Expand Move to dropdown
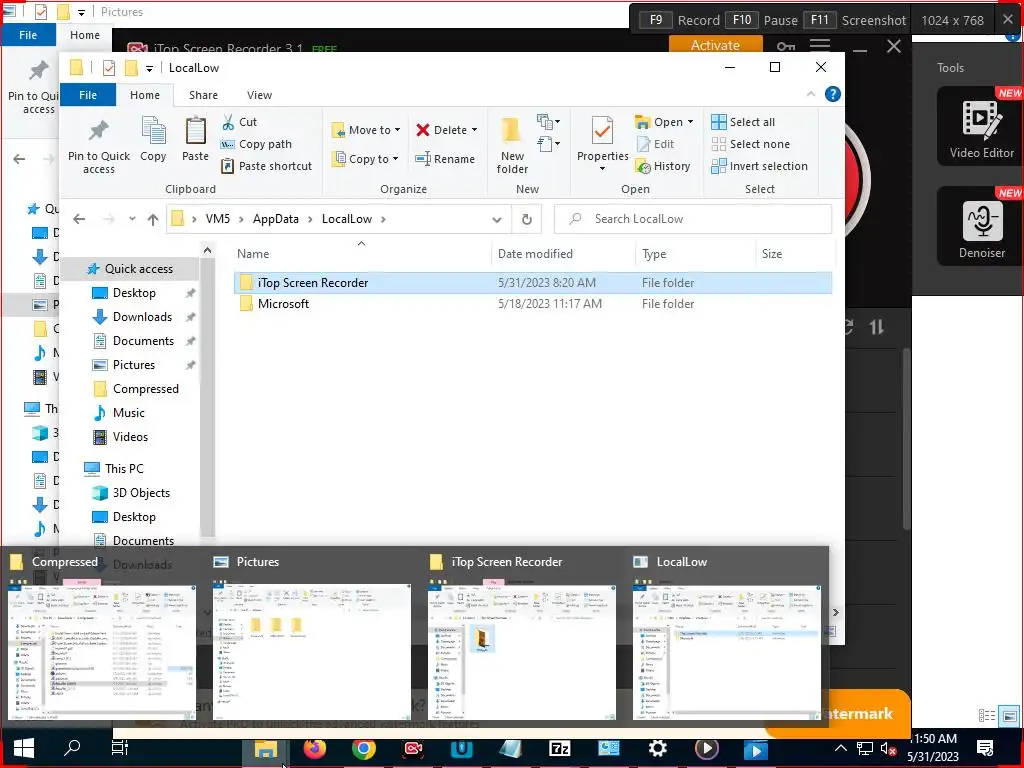Viewport: 1024px width, 768px height. click(x=397, y=130)
